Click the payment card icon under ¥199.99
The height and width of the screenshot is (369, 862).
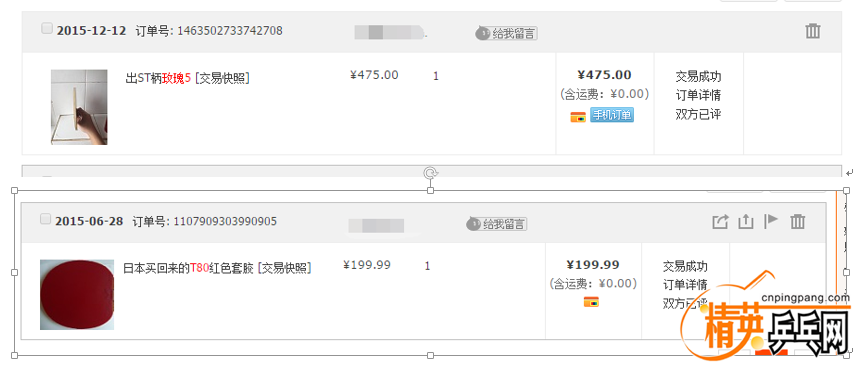pos(591,302)
